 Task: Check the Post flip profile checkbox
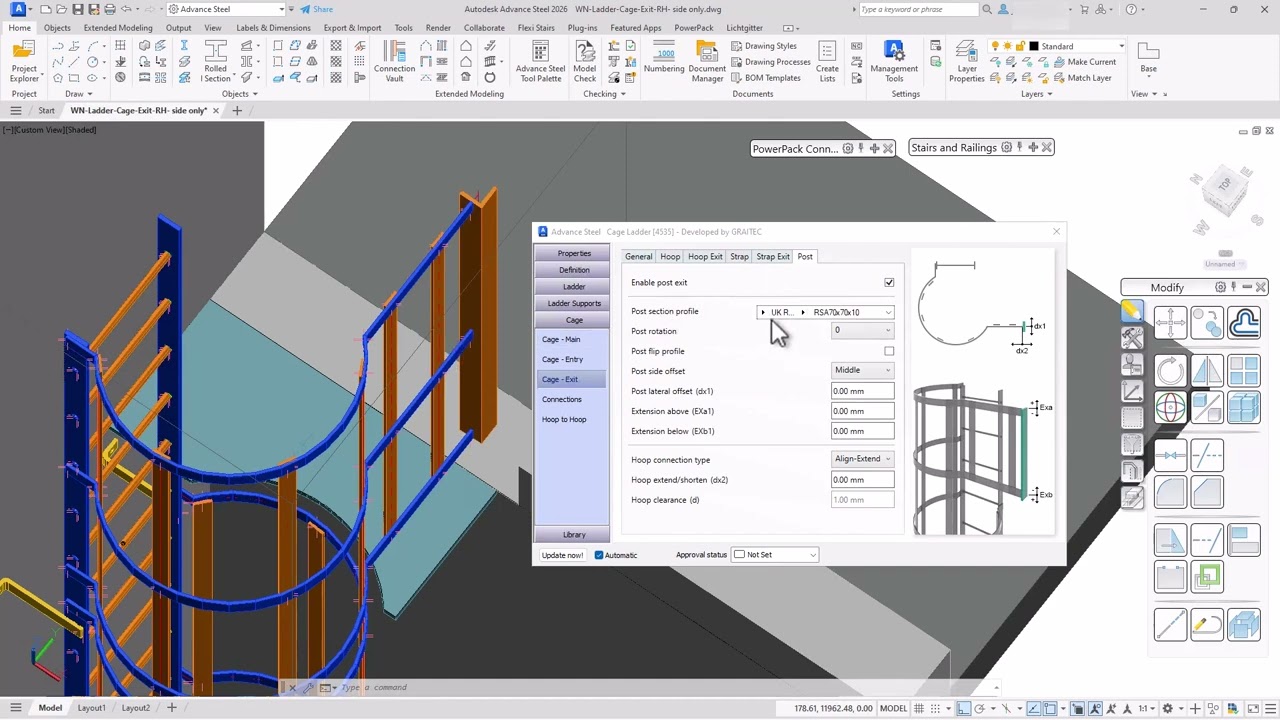(x=889, y=351)
